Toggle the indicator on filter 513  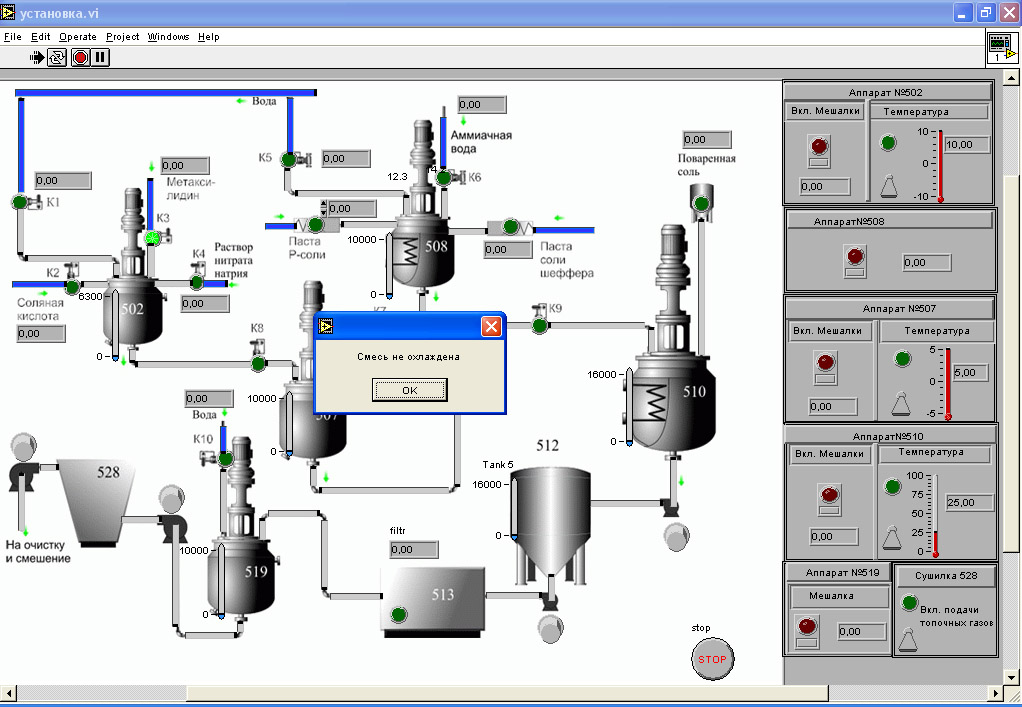click(x=399, y=614)
